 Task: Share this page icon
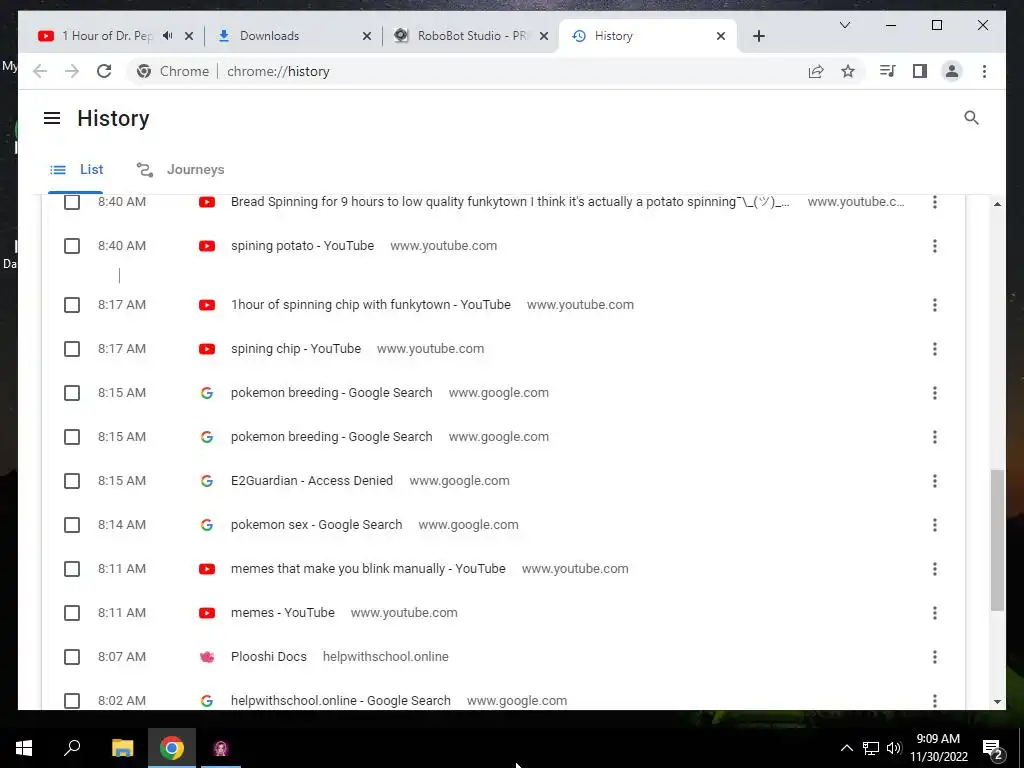click(816, 71)
